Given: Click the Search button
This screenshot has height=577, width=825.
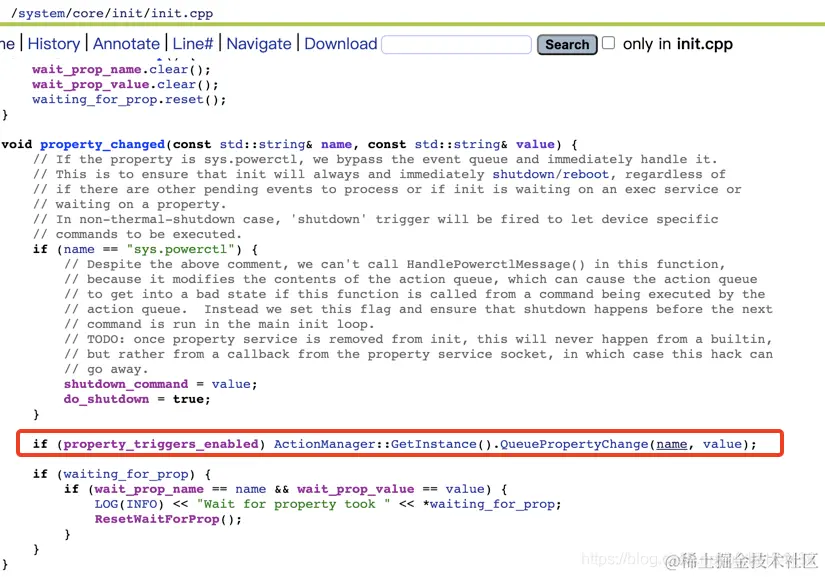Looking at the screenshot, I should (x=567, y=45).
